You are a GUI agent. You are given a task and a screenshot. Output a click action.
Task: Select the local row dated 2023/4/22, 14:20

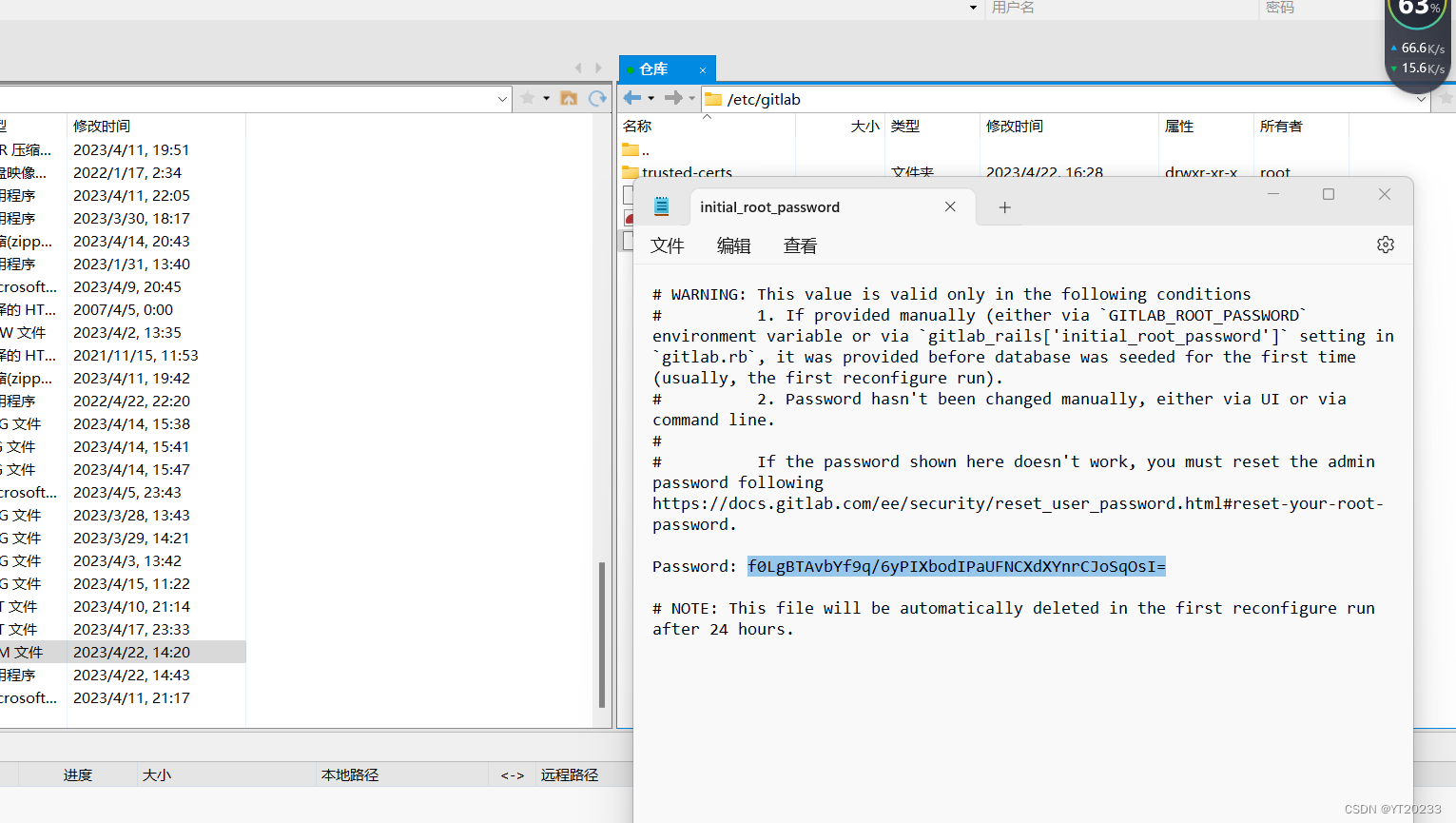[123, 652]
